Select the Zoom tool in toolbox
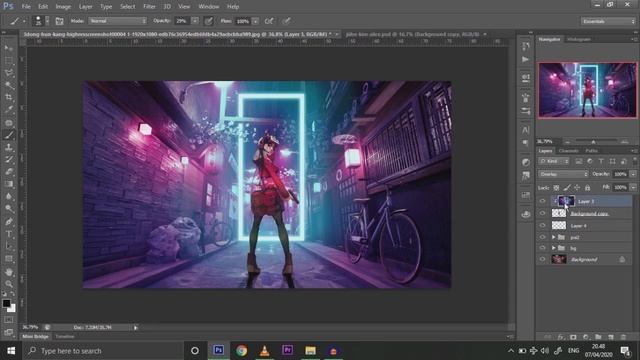640x360 pixels. (x=9, y=284)
